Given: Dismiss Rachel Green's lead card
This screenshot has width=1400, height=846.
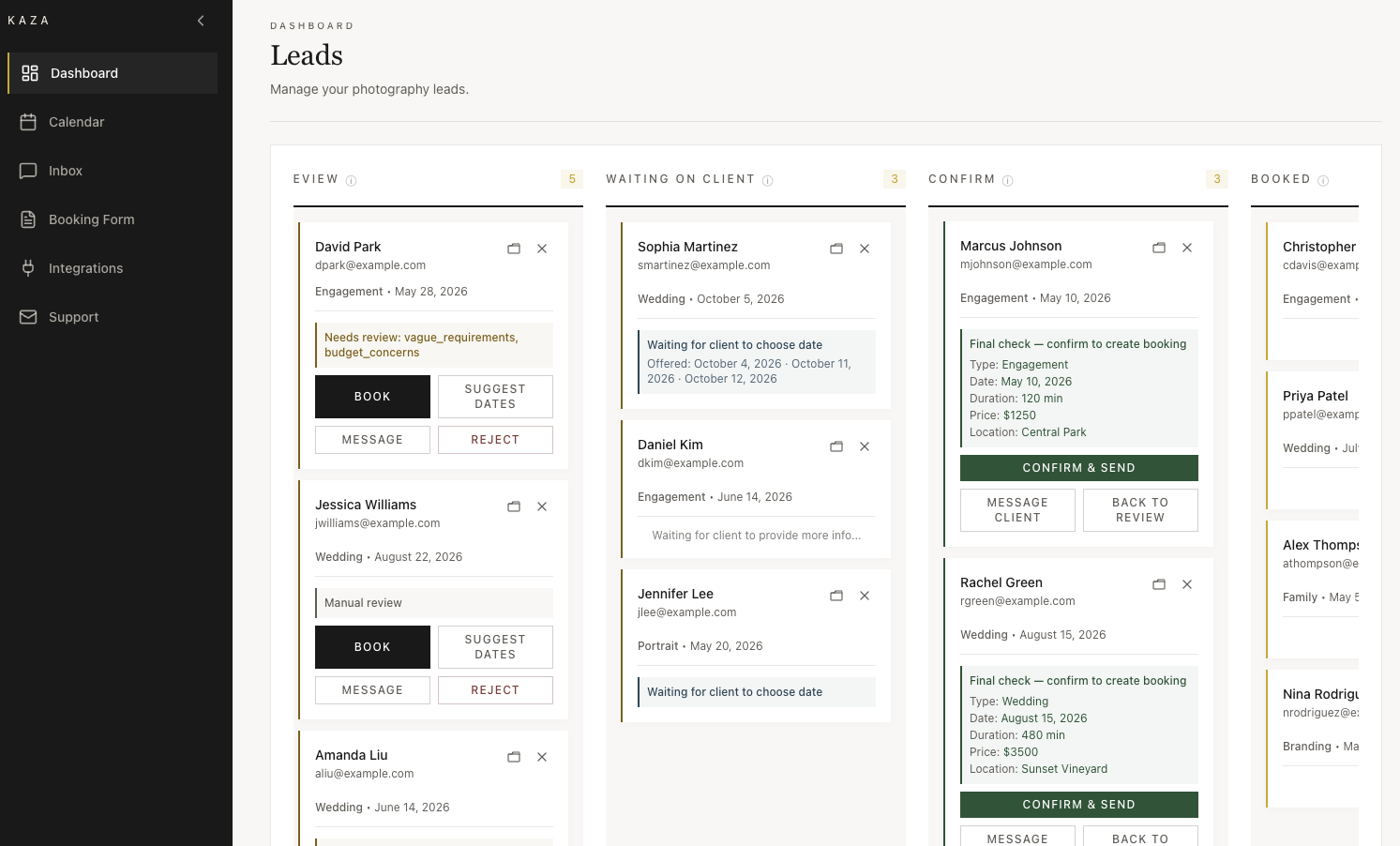Looking at the screenshot, I should [x=1187, y=584].
